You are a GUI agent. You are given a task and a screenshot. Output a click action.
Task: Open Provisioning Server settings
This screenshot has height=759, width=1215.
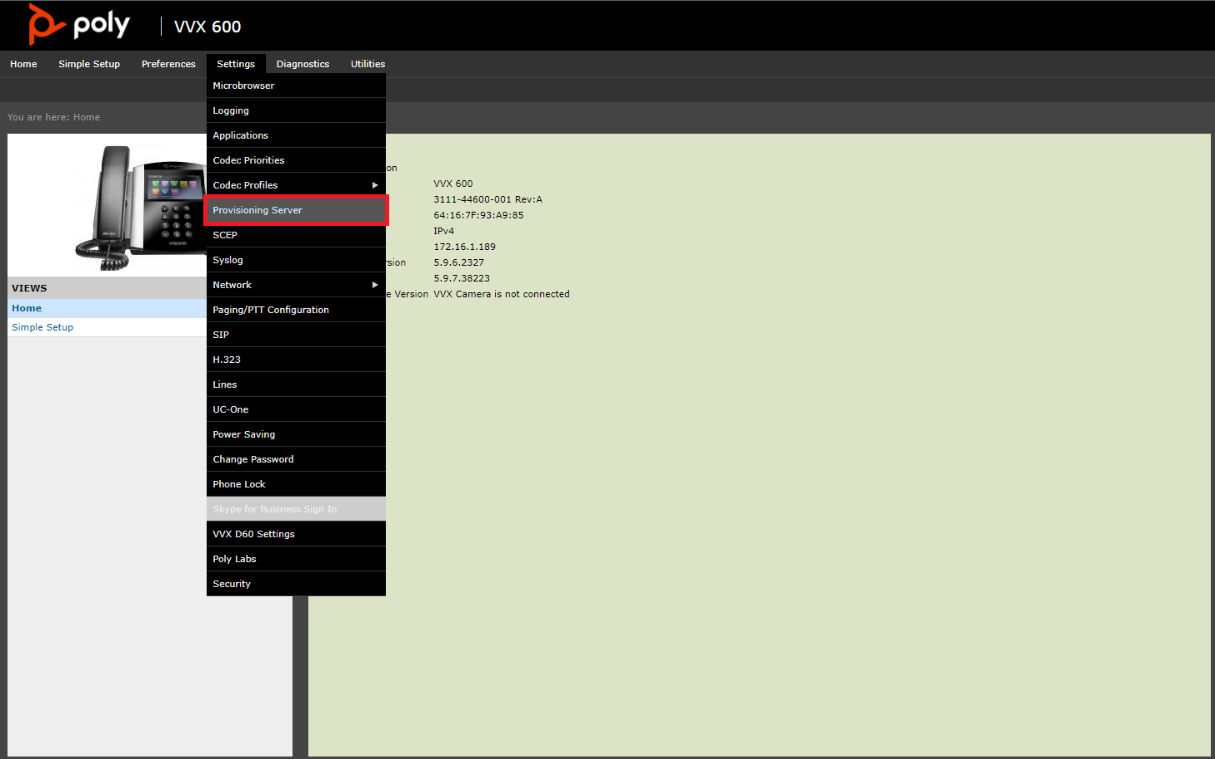click(296, 210)
